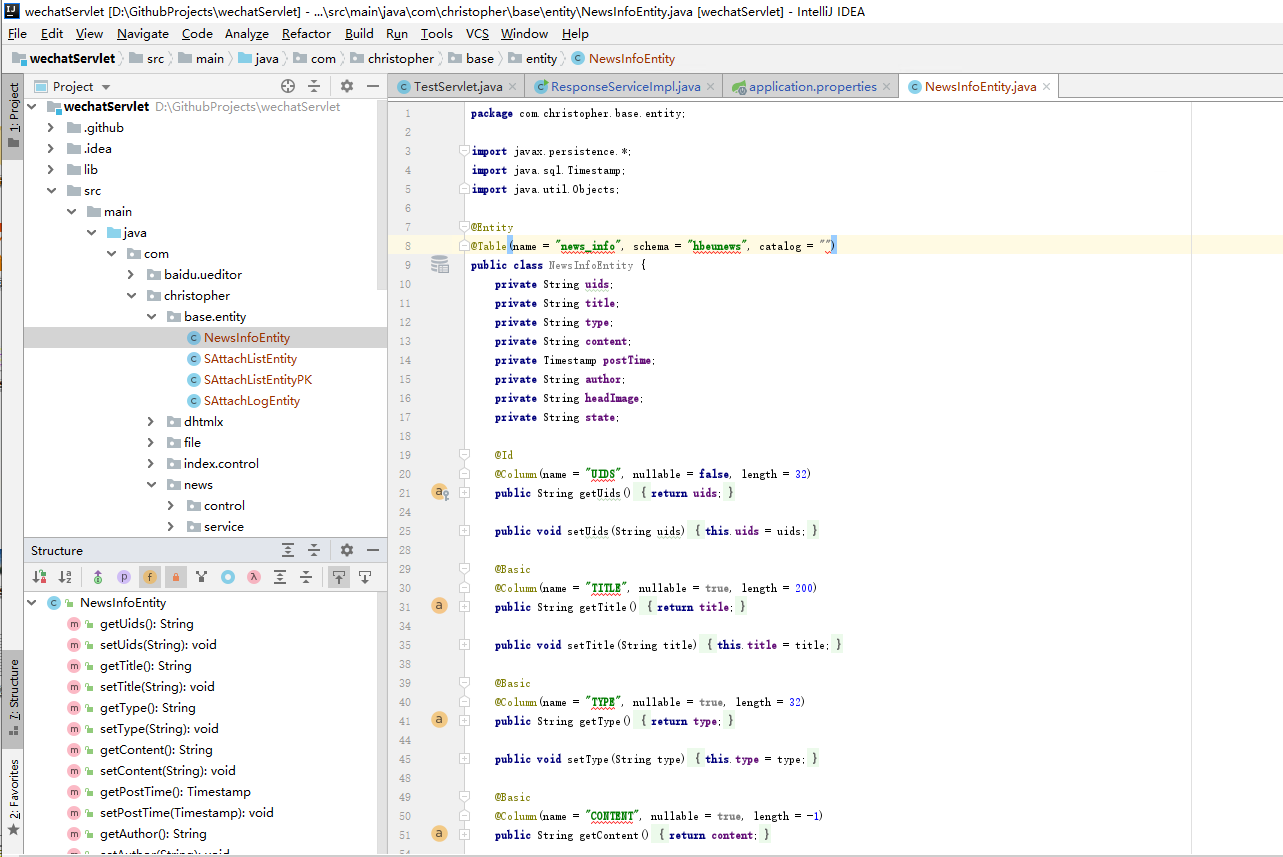Toggle Show Properties (p) in Structure toolbar
Viewport: 1283px width, 857px height.
124,578
